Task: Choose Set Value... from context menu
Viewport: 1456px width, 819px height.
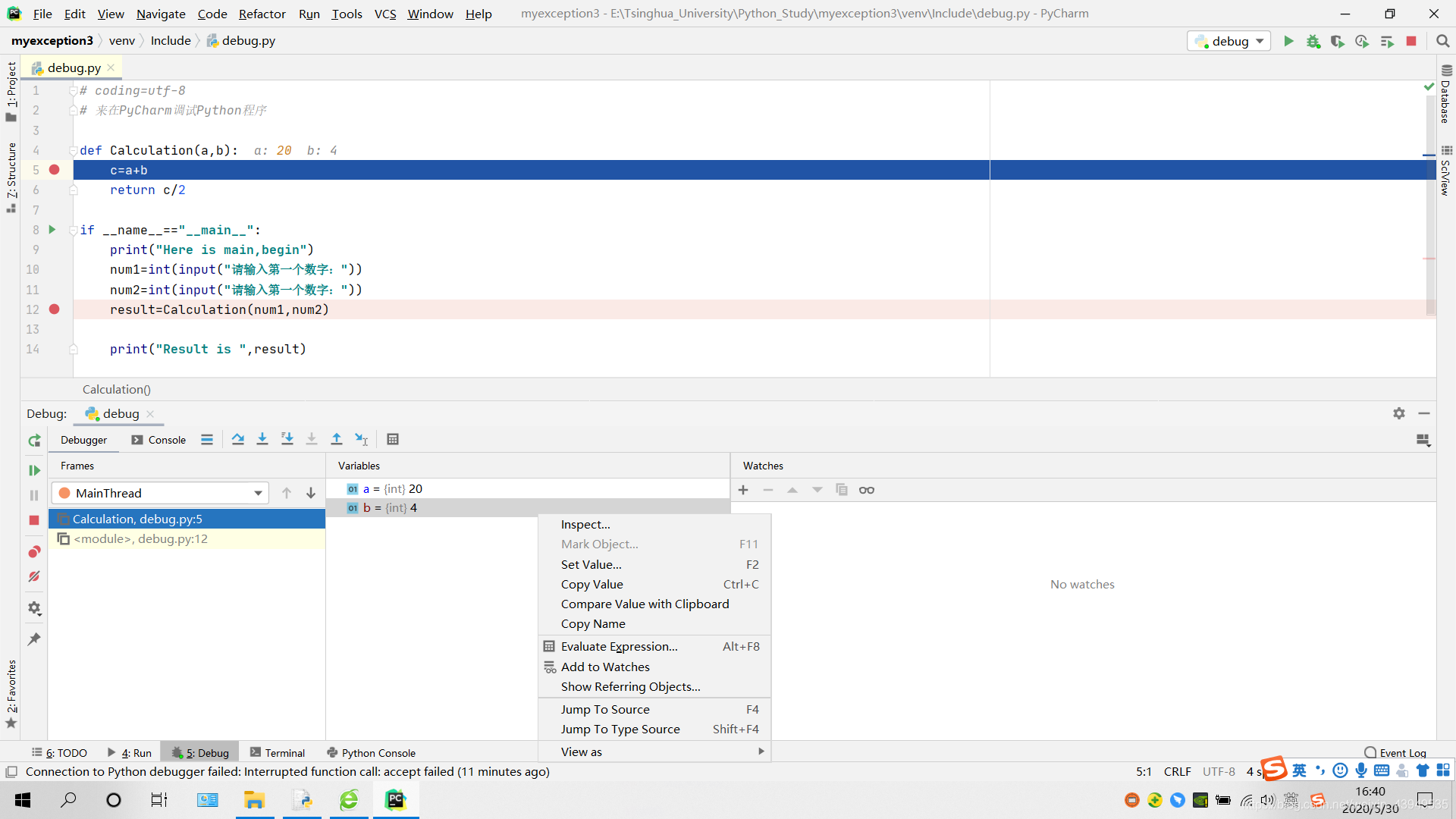Action: pos(654,564)
